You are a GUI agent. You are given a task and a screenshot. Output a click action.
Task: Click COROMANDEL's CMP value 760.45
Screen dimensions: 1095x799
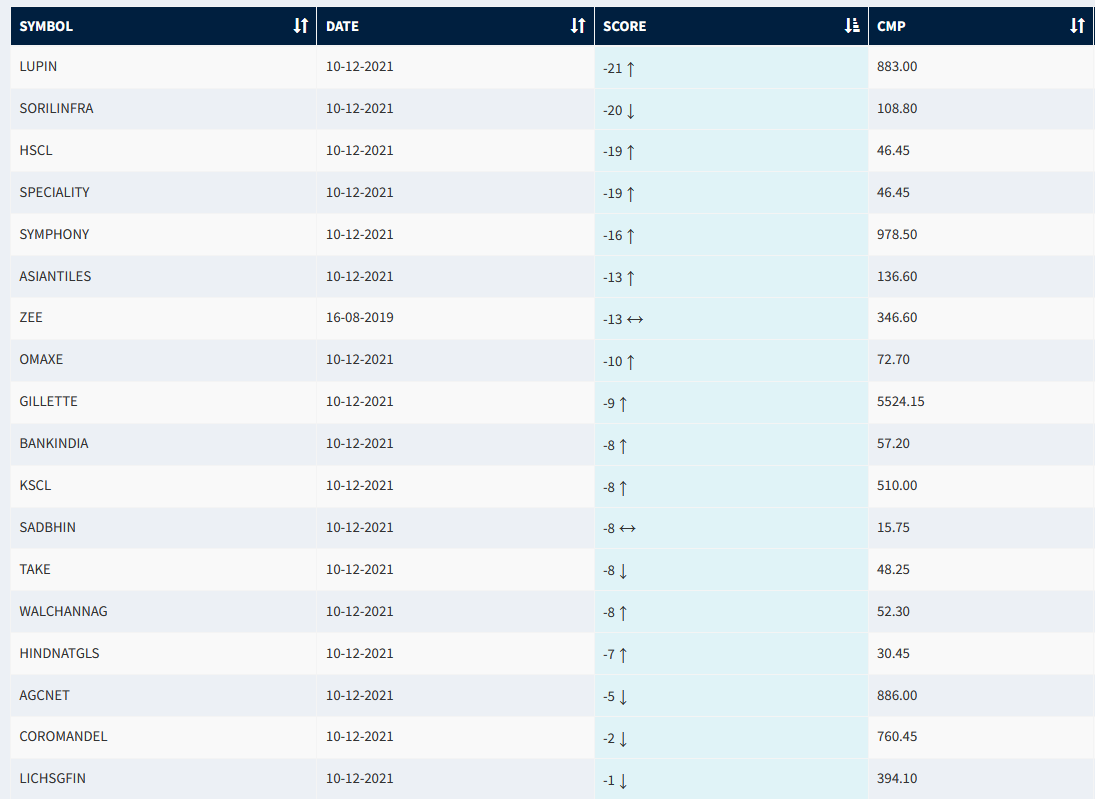tap(897, 737)
